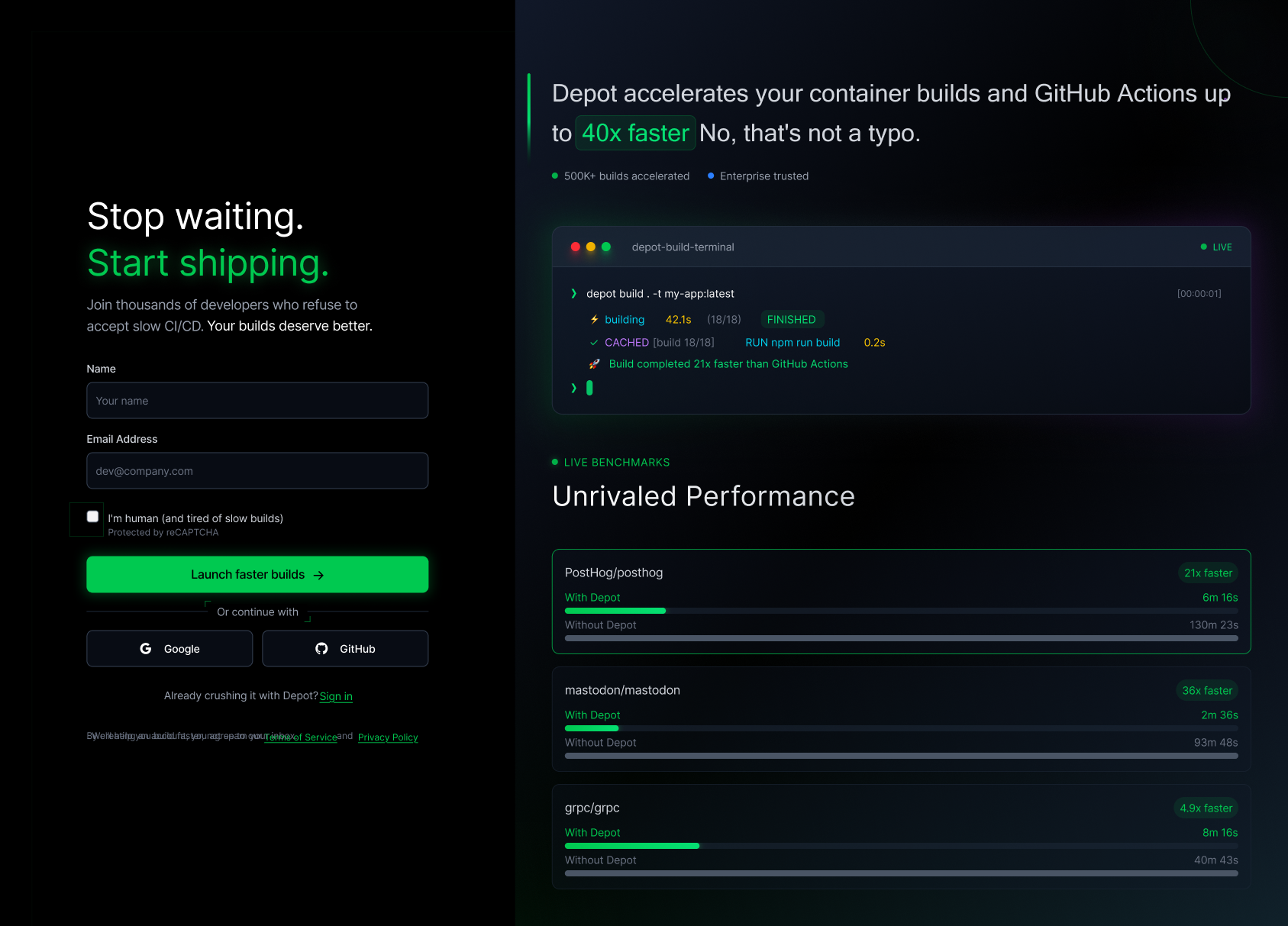Click the blinking terminal cursor block

click(x=589, y=388)
